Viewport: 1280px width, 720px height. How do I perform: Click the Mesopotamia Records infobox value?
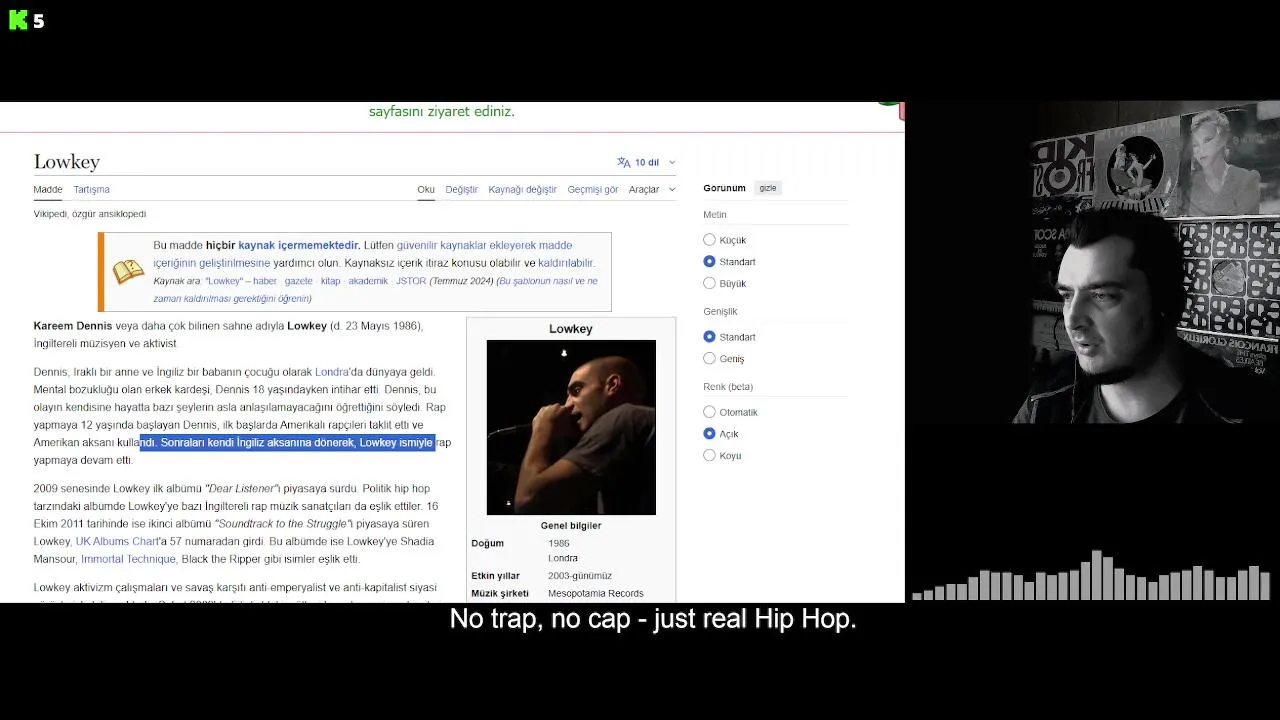pos(596,593)
